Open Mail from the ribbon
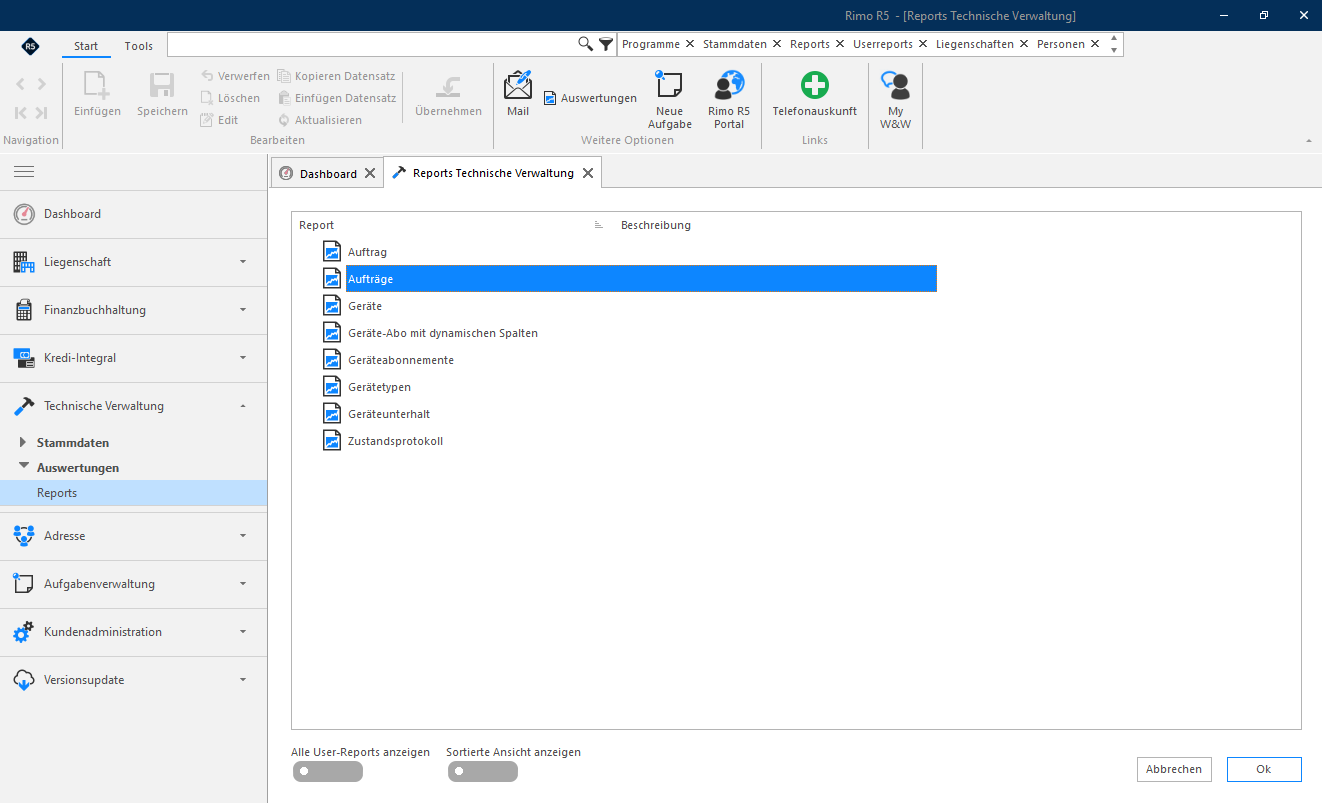 pos(518,94)
